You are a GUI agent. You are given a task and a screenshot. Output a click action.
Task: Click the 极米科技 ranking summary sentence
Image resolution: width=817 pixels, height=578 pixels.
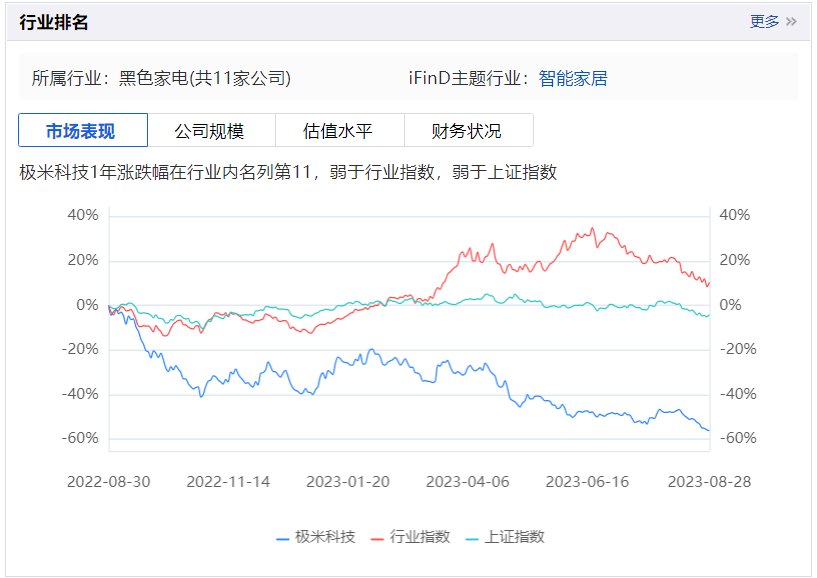point(288,172)
